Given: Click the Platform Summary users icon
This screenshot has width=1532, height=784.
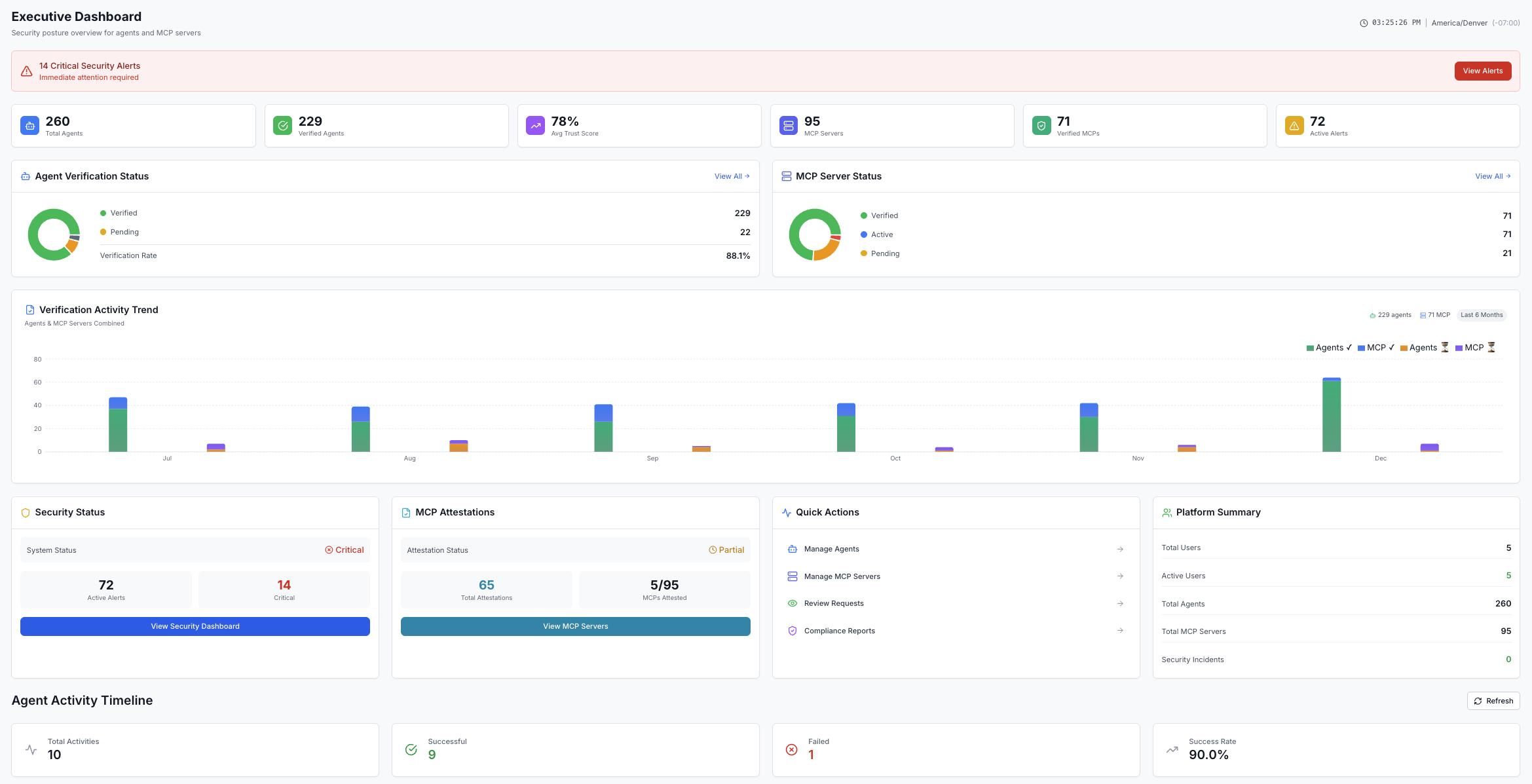Looking at the screenshot, I should coord(1167,513).
